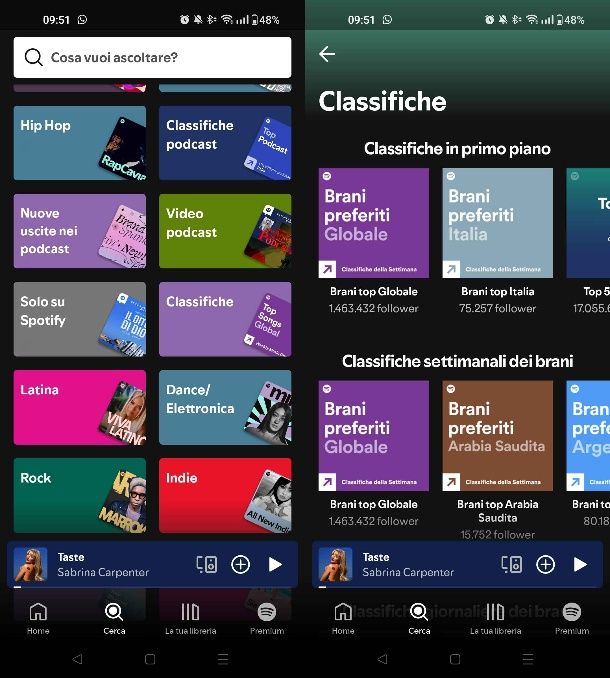Tap Android back button on right screen

[383, 659]
